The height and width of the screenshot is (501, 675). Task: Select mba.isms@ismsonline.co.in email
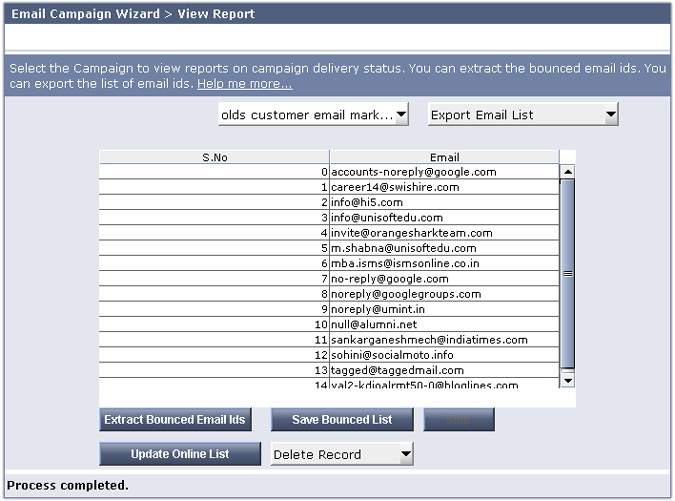[x=445, y=263]
